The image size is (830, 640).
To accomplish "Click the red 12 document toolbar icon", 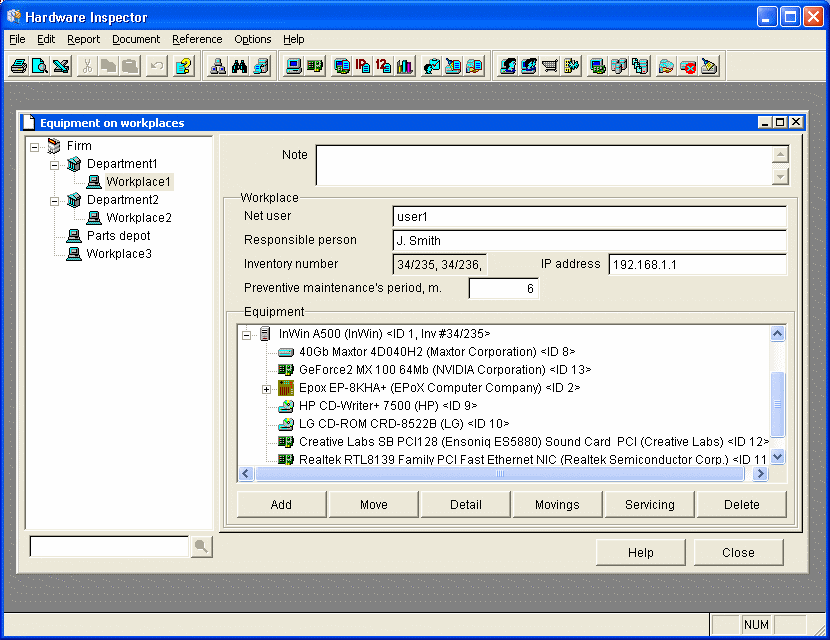I will point(384,66).
